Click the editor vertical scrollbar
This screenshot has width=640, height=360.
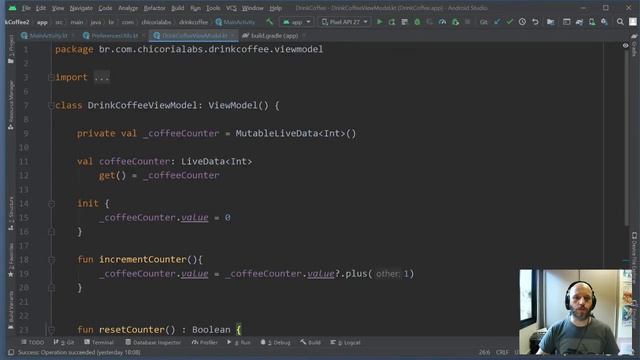tap(626, 139)
